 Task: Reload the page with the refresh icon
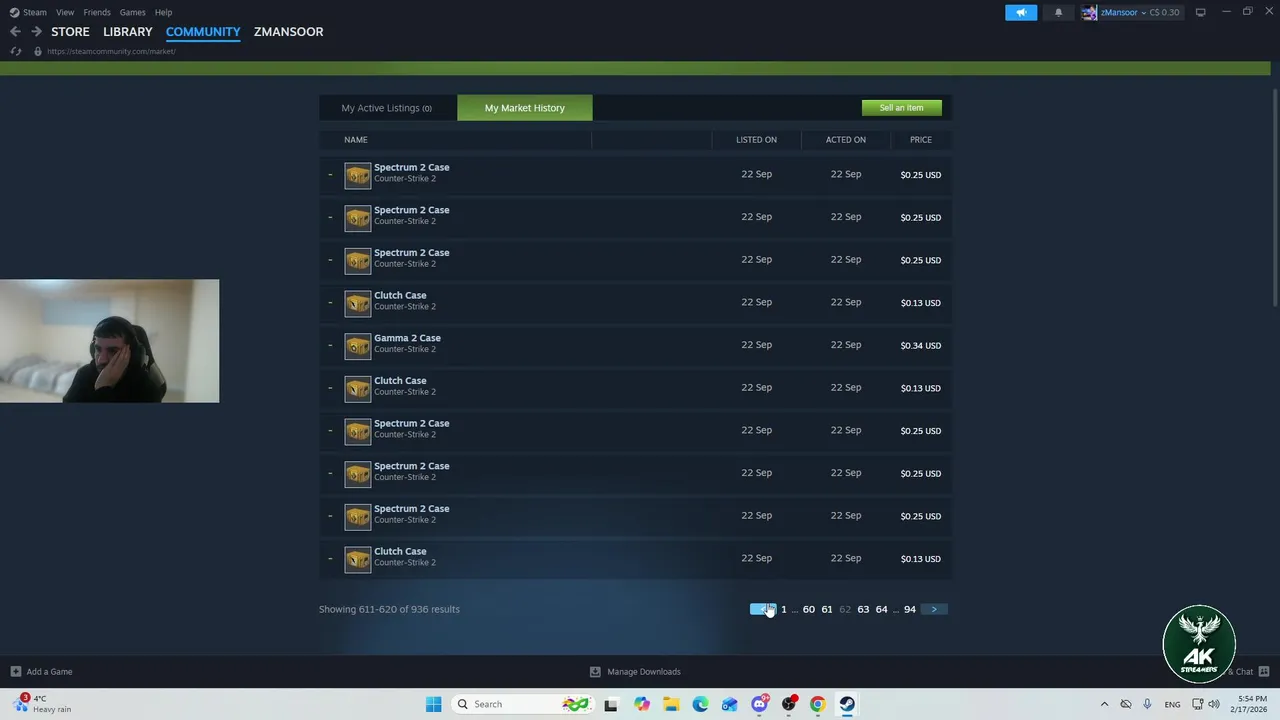coord(16,51)
